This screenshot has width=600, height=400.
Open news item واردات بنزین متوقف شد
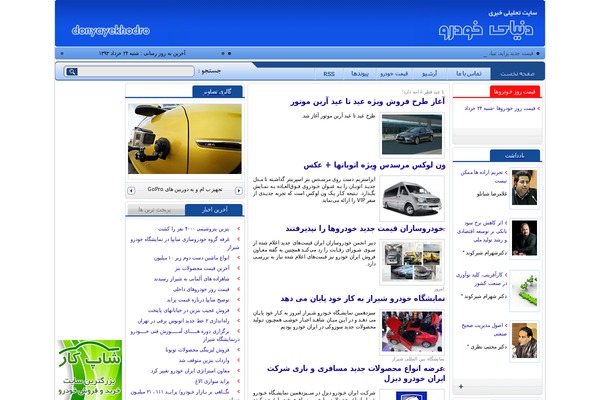pyautogui.click(x=204, y=360)
